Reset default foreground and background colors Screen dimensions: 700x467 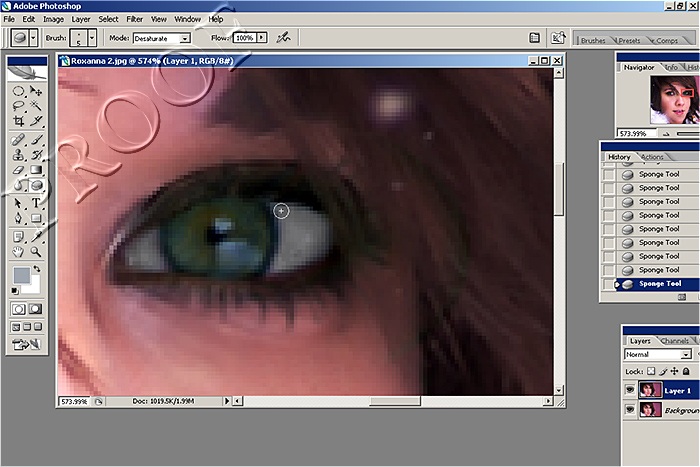pos(15,291)
